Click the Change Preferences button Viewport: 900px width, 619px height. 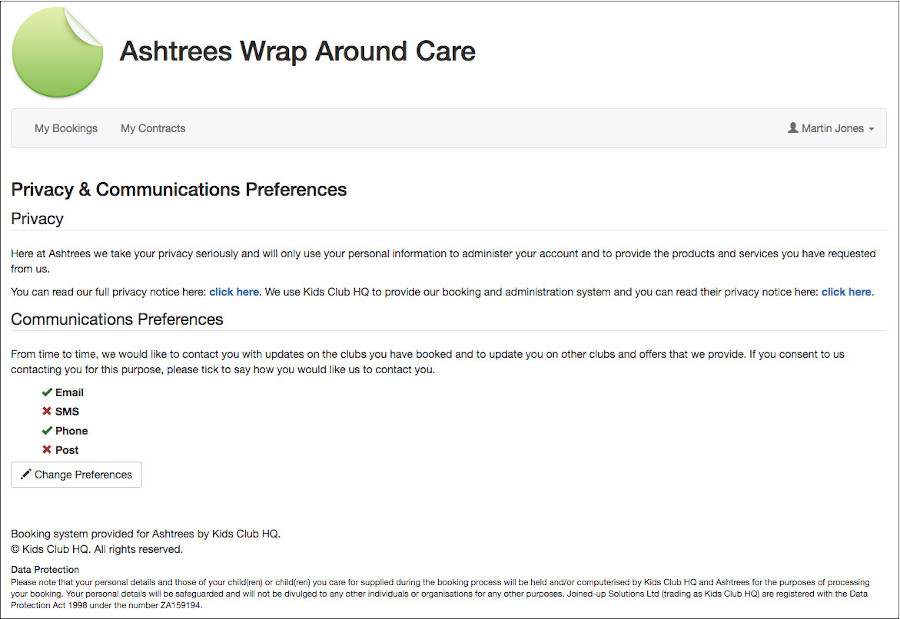pyautogui.click(x=76, y=474)
